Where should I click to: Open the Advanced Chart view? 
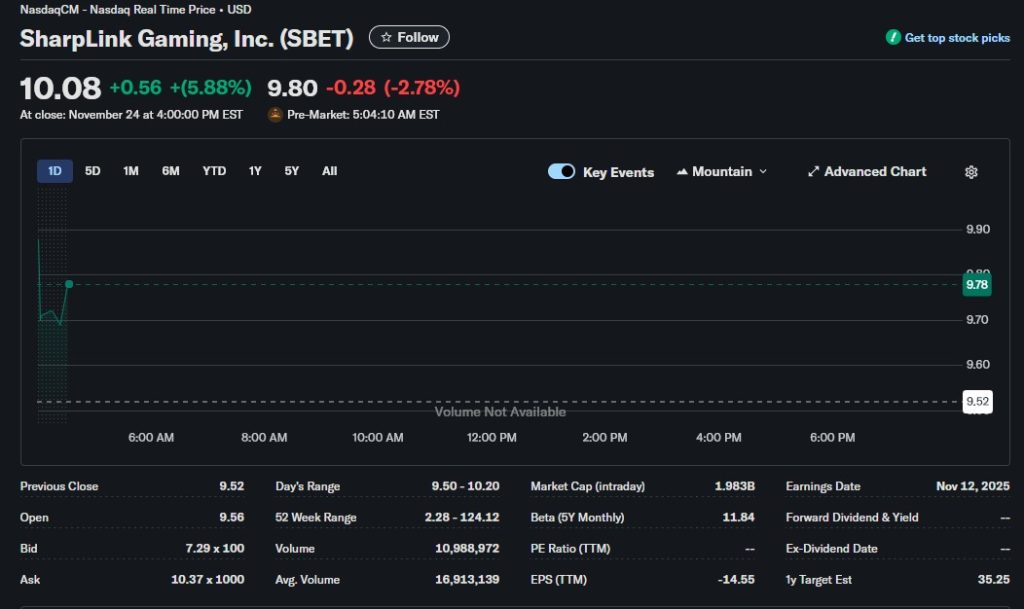pyautogui.click(x=874, y=172)
